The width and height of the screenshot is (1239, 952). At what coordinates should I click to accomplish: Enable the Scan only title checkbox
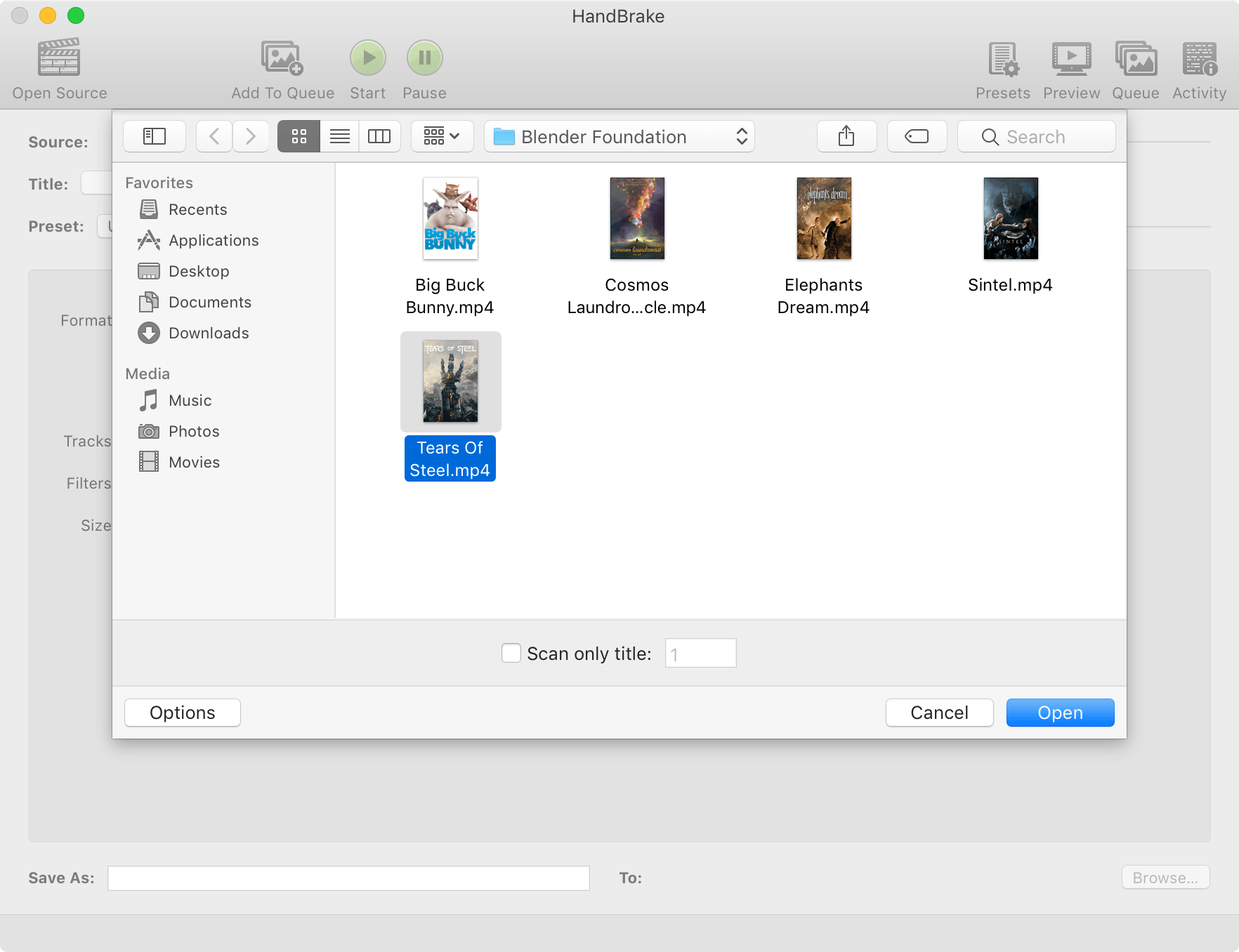[x=511, y=653]
